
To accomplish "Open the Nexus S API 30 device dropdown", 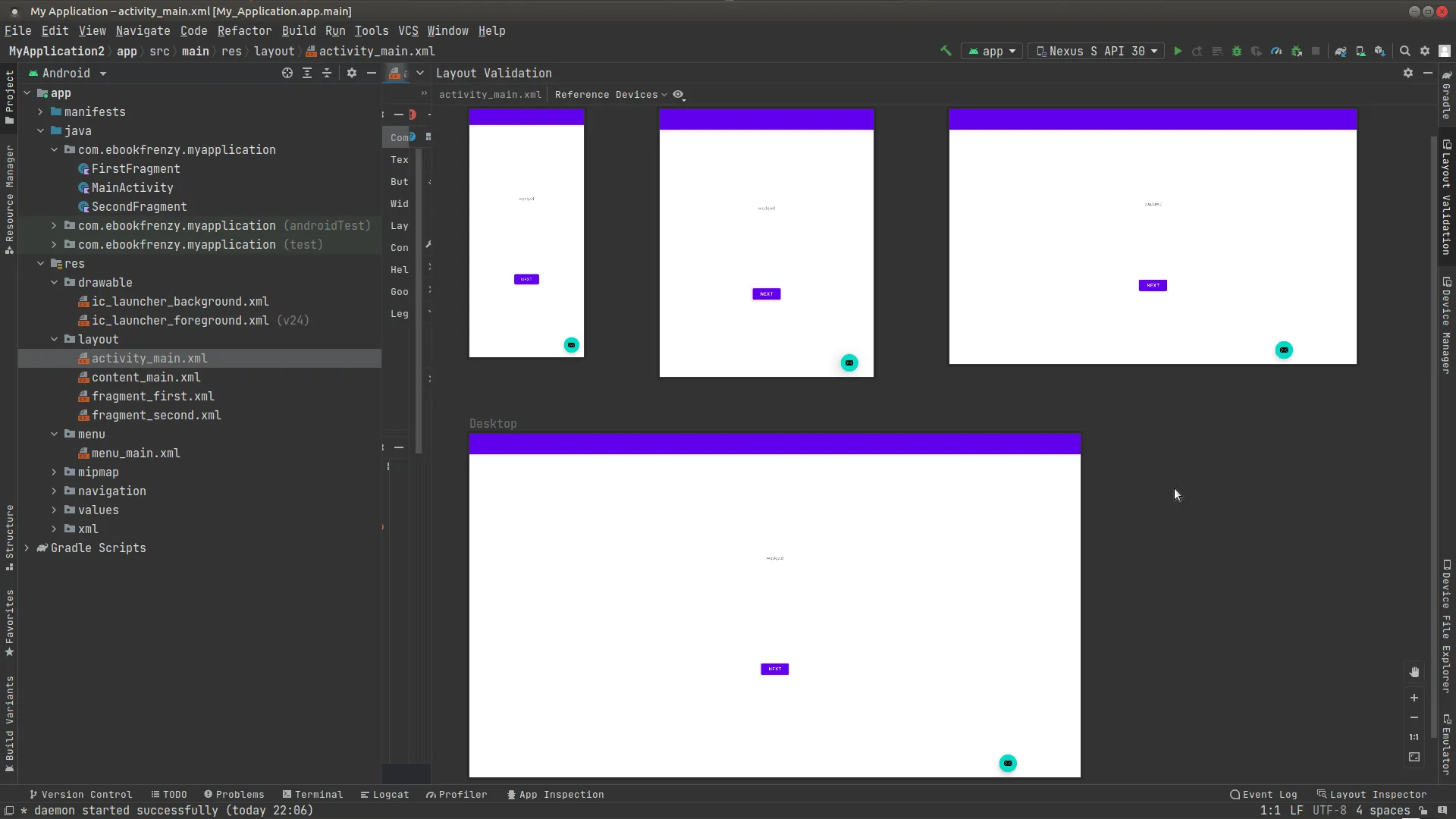I will pyautogui.click(x=1097, y=51).
